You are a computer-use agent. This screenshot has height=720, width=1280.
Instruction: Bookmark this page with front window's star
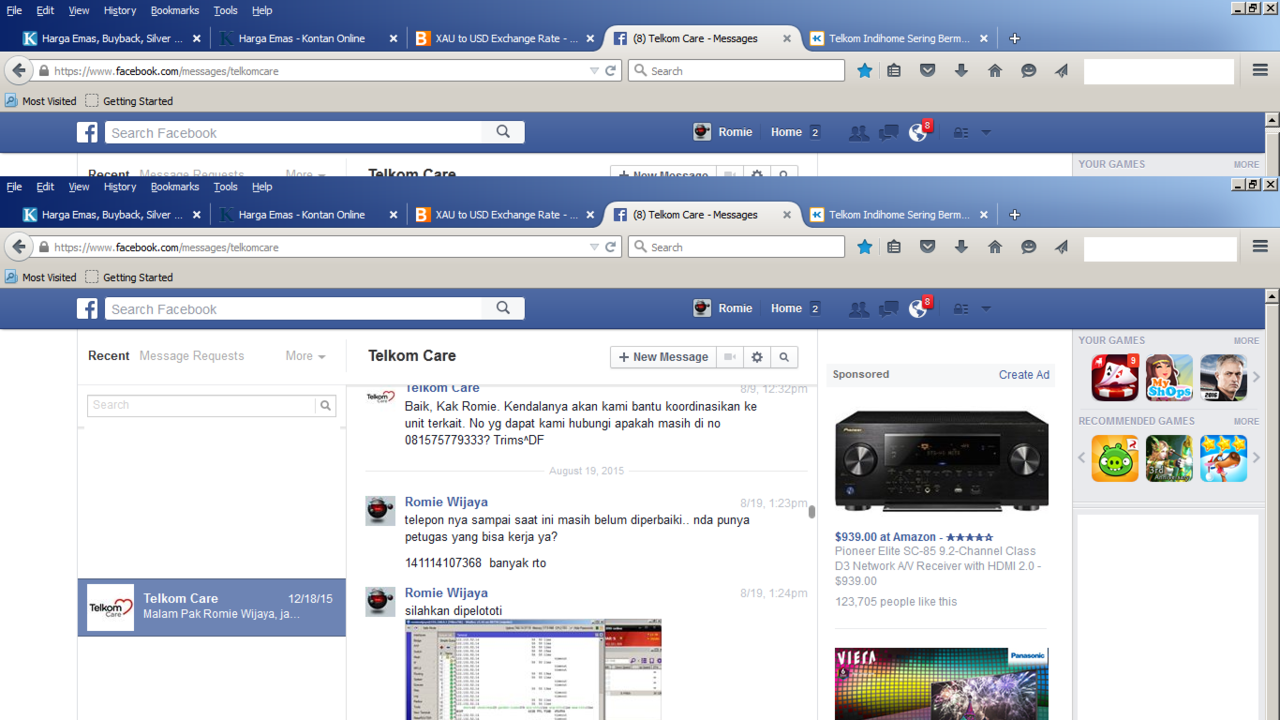click(865, 247)
